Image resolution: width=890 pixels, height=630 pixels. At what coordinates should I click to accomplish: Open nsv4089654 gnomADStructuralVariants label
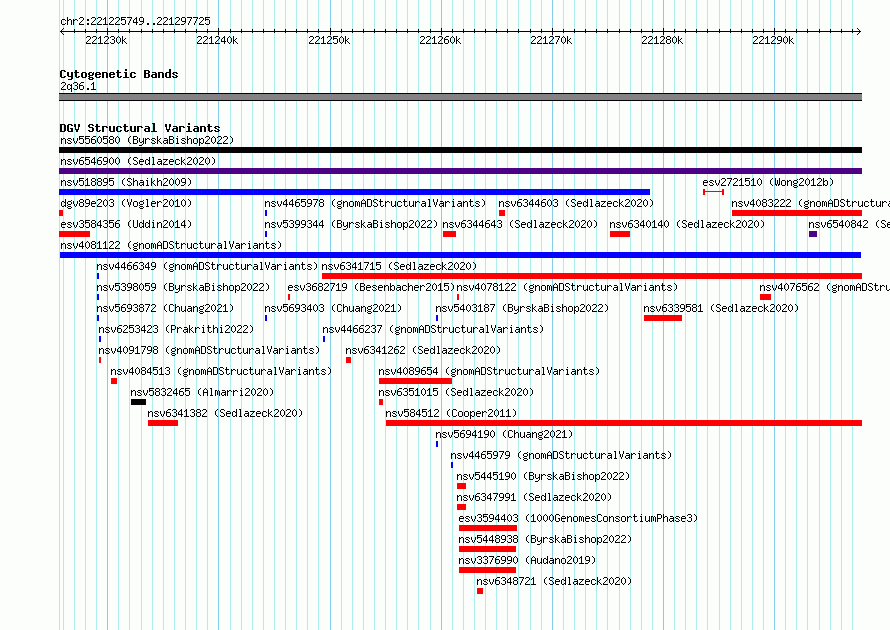[489, 371]
